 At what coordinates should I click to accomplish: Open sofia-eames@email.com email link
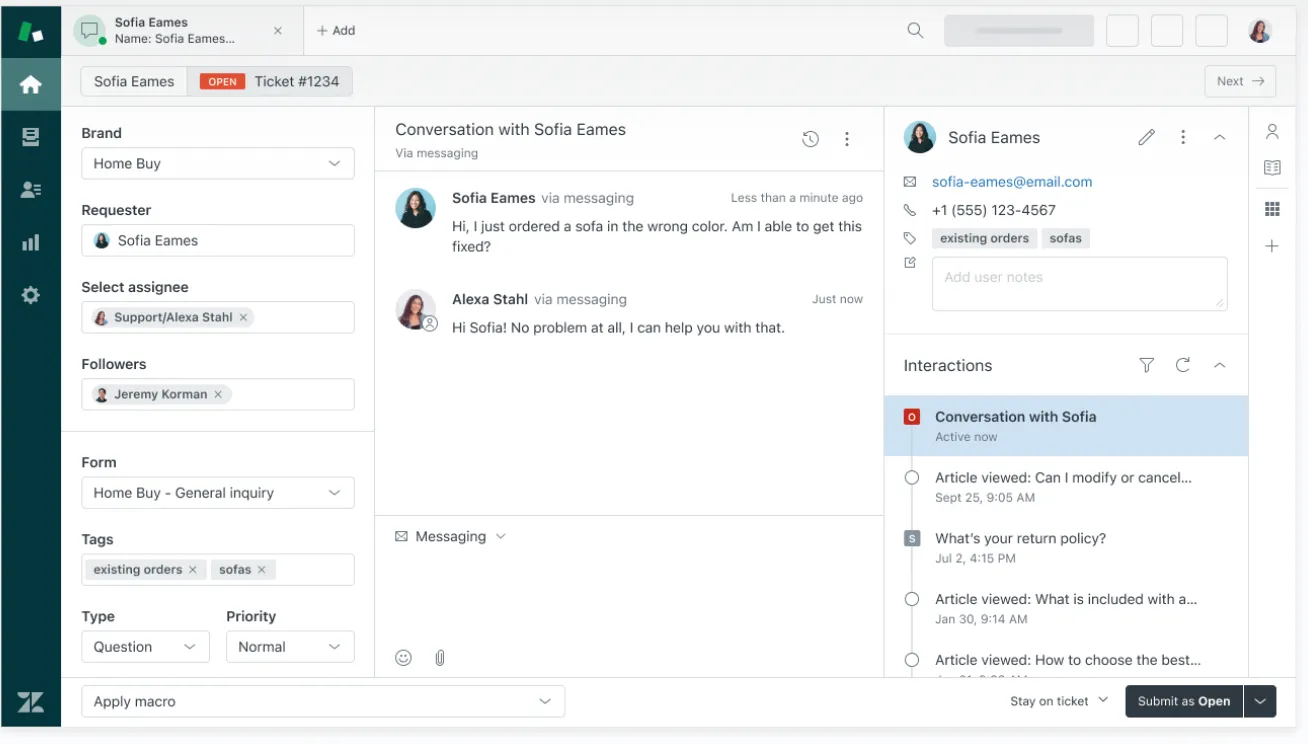pyautogui.click(x=1012, y=182)
